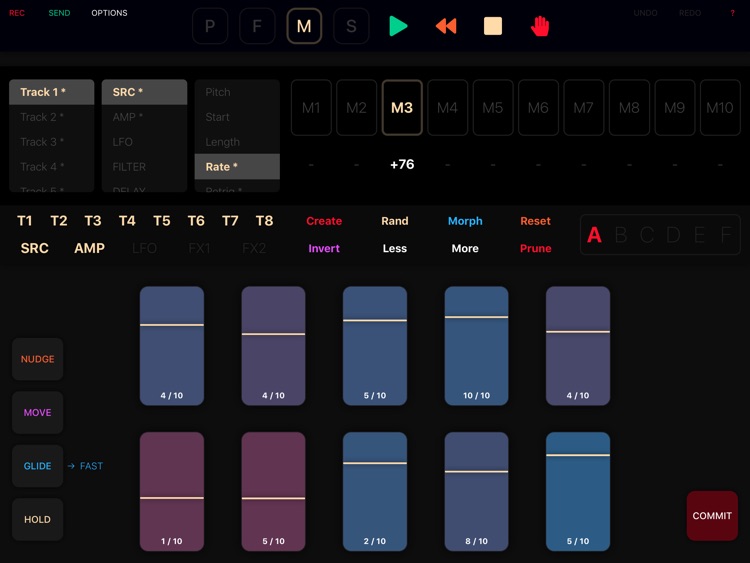Select the P mode button
This screenshot has width=750, height=563.
[x=210, y=26]
